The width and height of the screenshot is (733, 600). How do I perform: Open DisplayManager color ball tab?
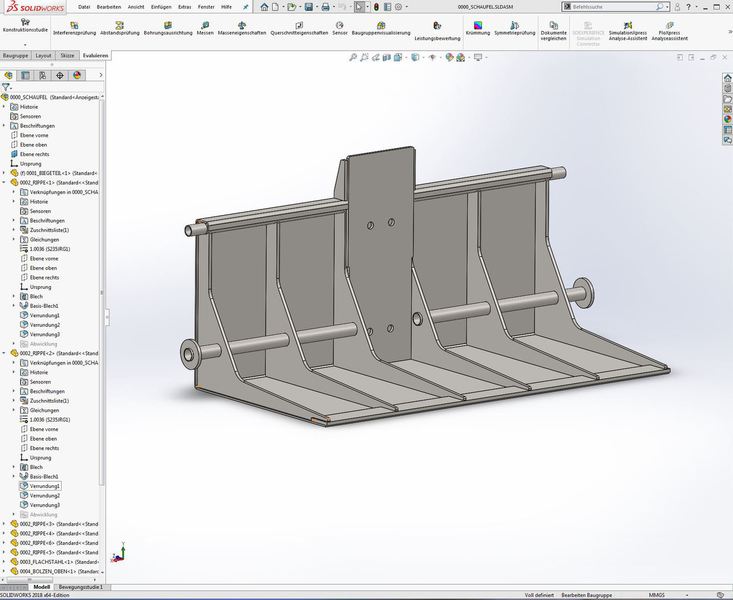(x=77, y=75)
